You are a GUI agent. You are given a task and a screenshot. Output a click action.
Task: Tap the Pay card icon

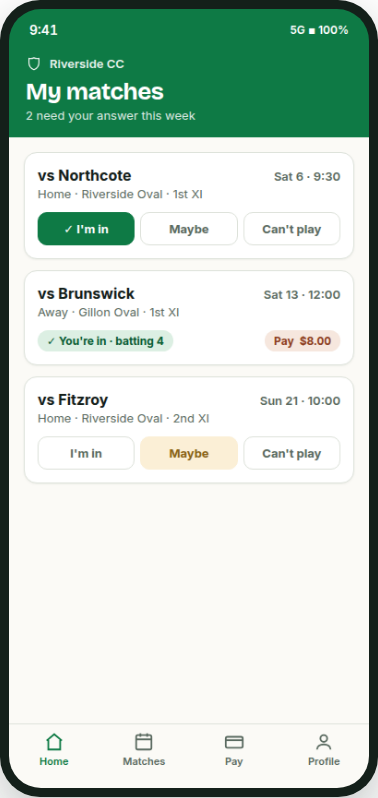coord(234,742)
